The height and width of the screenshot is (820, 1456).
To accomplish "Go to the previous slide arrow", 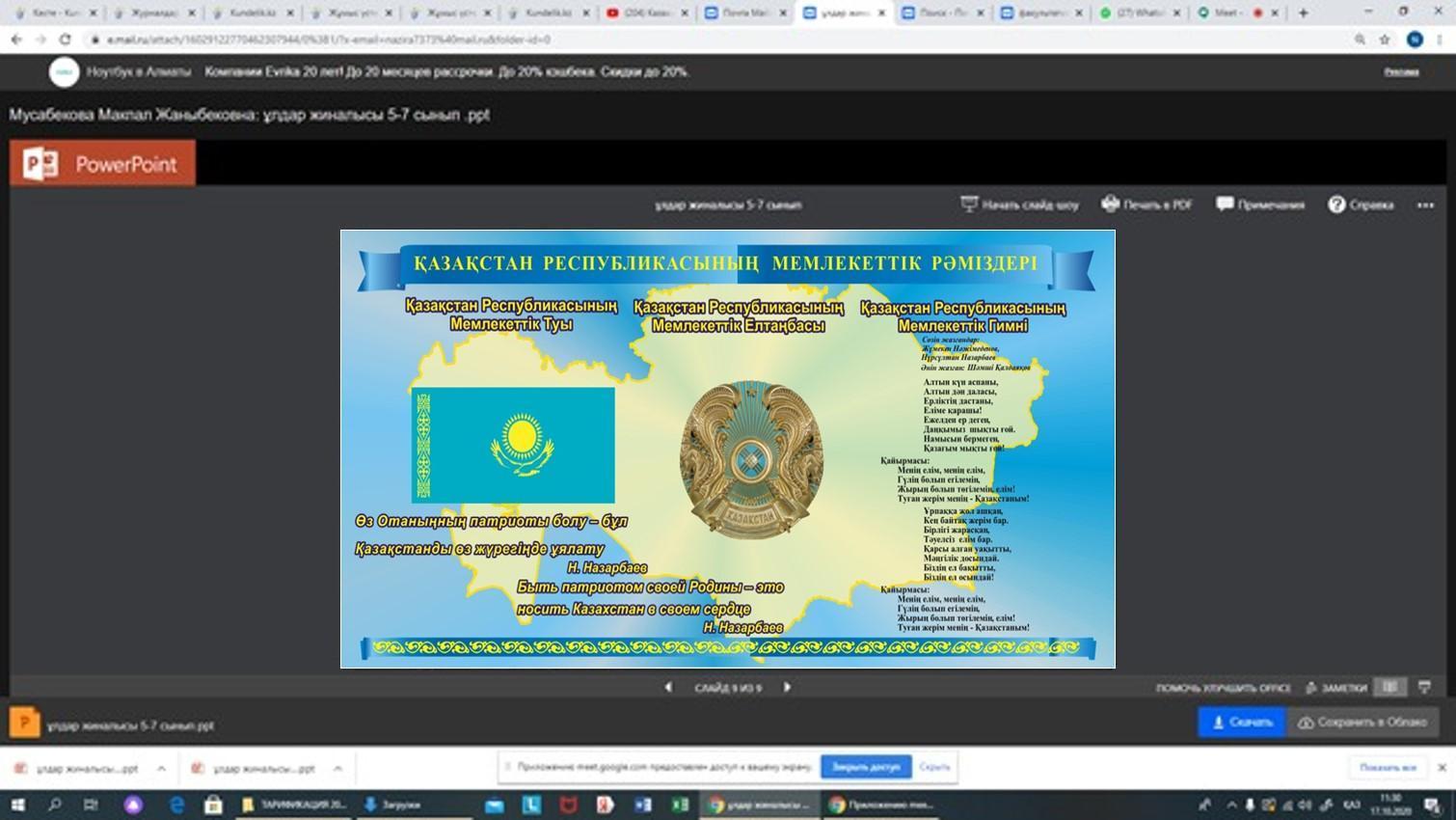I will [668, 688].
